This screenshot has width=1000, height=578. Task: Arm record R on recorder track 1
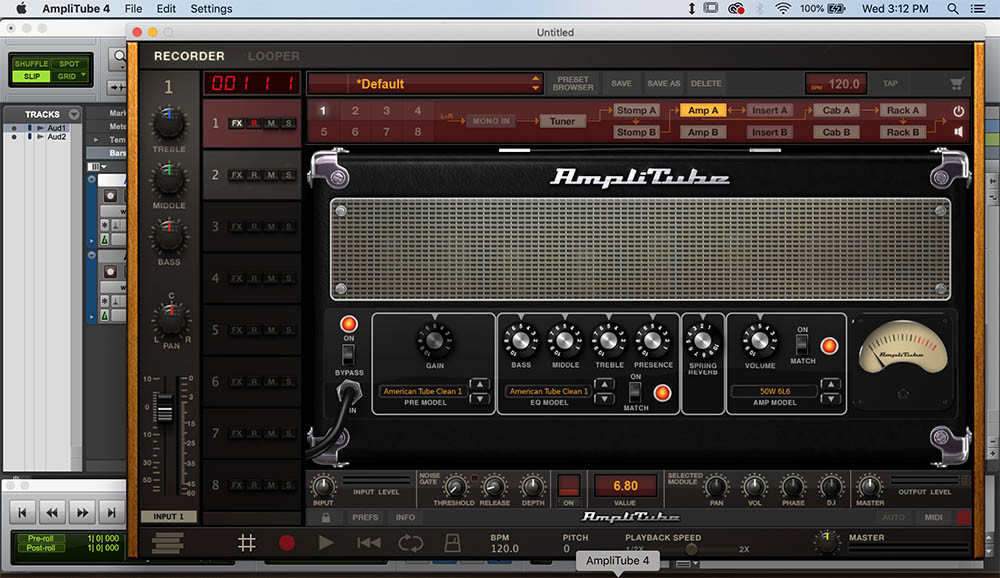[x=254, y=123]
